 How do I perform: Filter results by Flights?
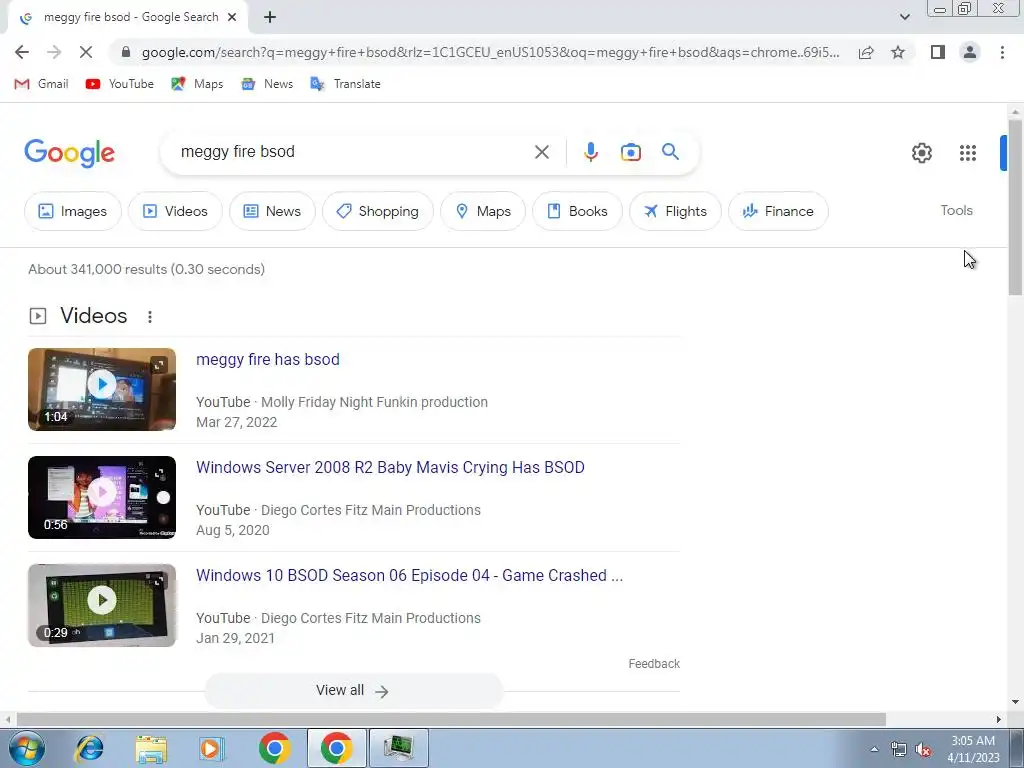[675, 211]
